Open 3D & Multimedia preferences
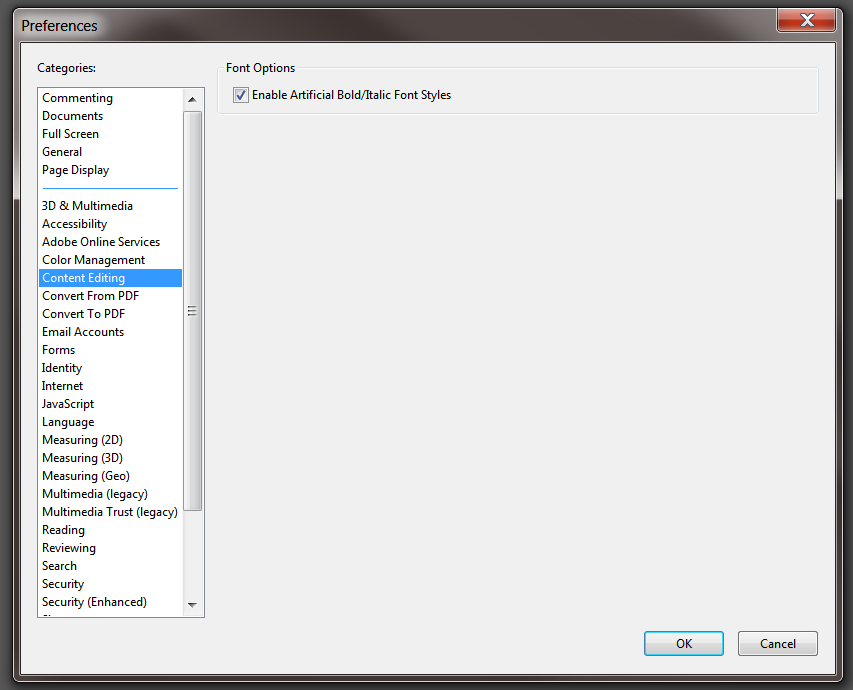This screenshot has width=853, height=690. click(x=87, y=205)
